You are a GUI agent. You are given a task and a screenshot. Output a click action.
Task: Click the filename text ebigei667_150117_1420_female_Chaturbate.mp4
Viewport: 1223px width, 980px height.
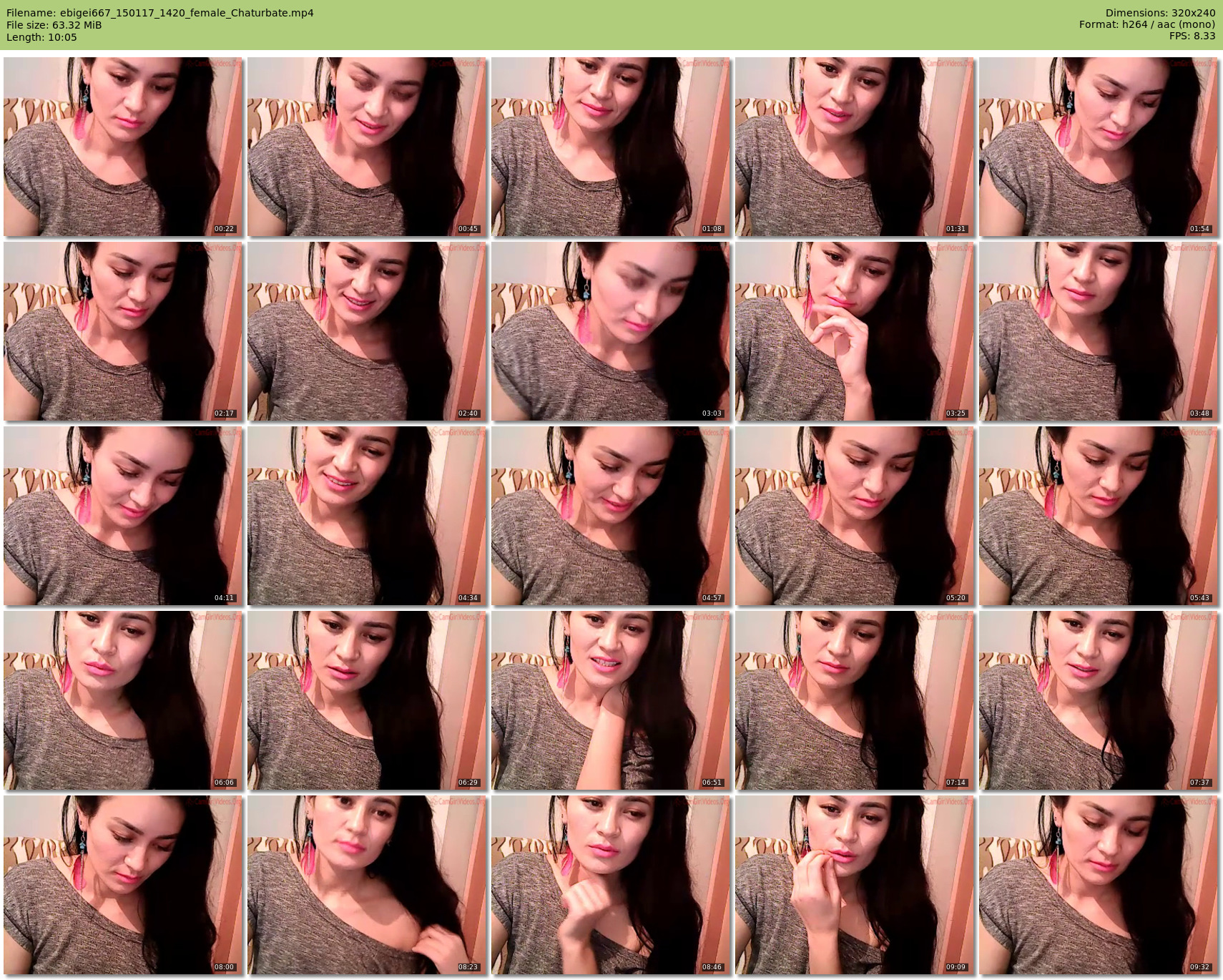click(188, 13)
